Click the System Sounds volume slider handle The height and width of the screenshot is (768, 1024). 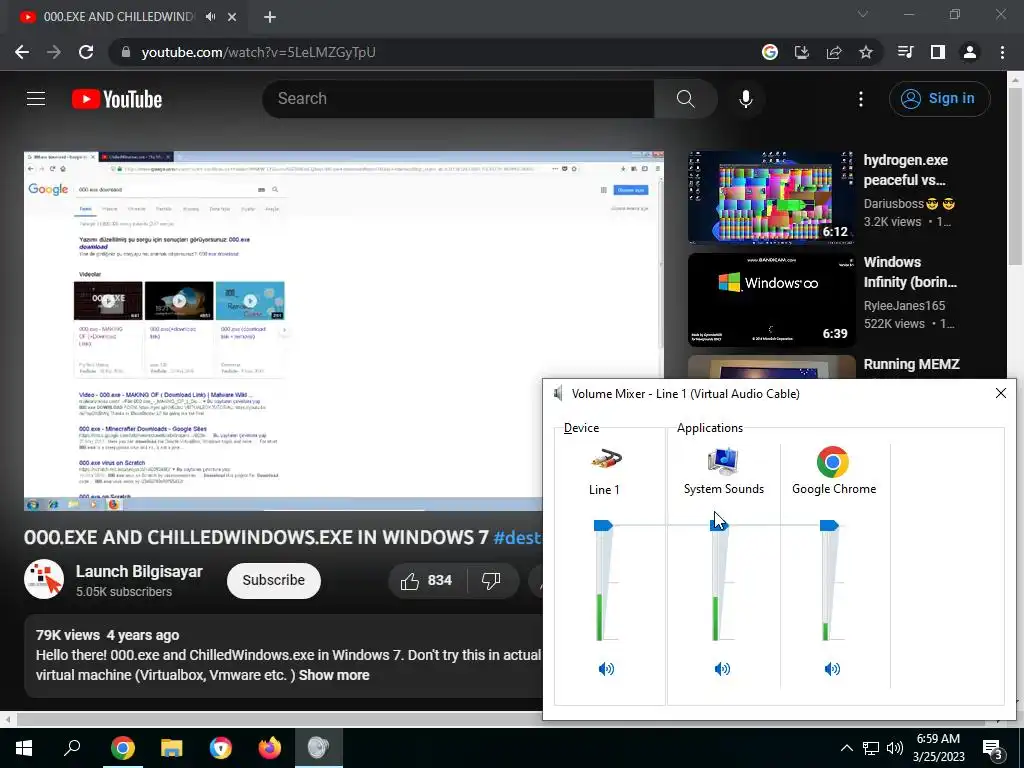pyautogui.click(x=718, y=525)
